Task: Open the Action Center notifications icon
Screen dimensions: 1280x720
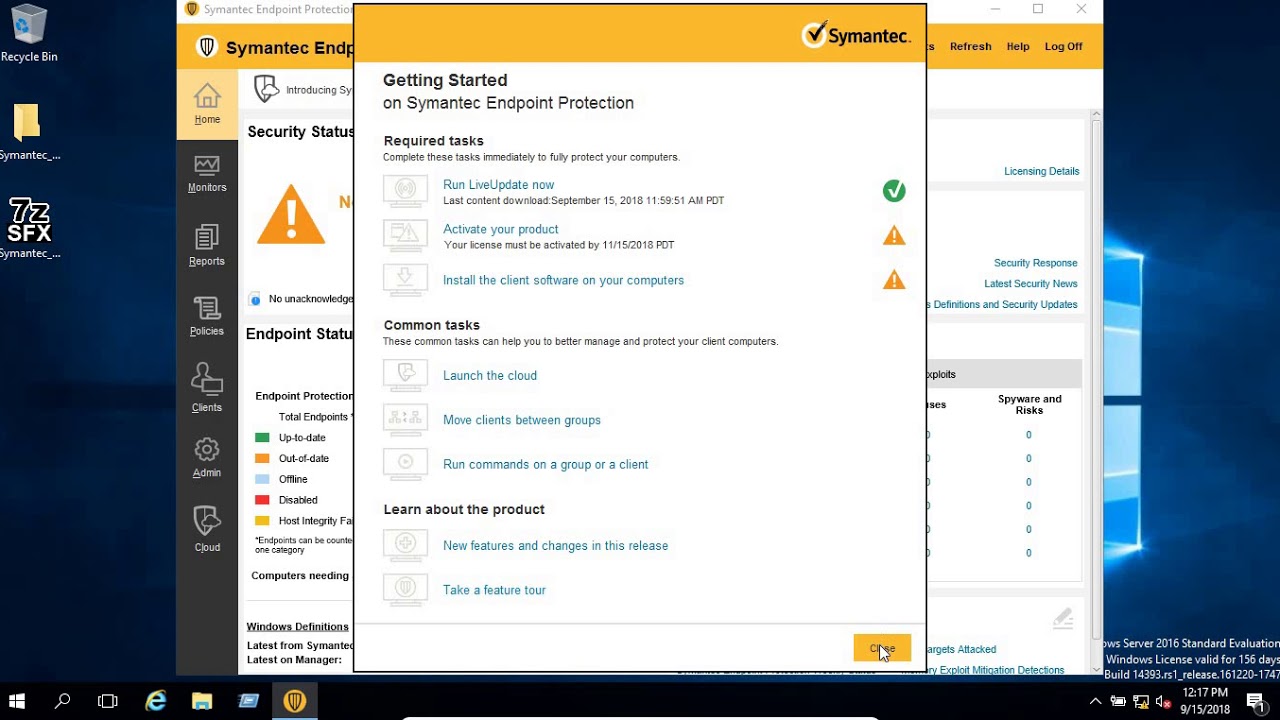Action: pos(1256,701)
